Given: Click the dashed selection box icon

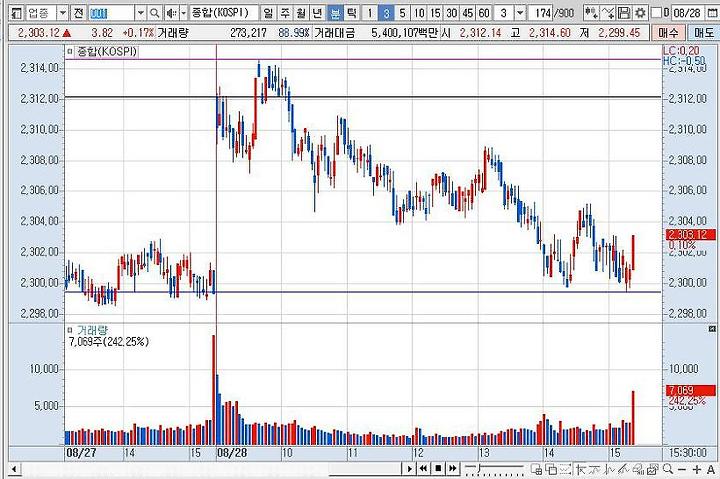Looking at the screenshot, I should coord(565,469).
